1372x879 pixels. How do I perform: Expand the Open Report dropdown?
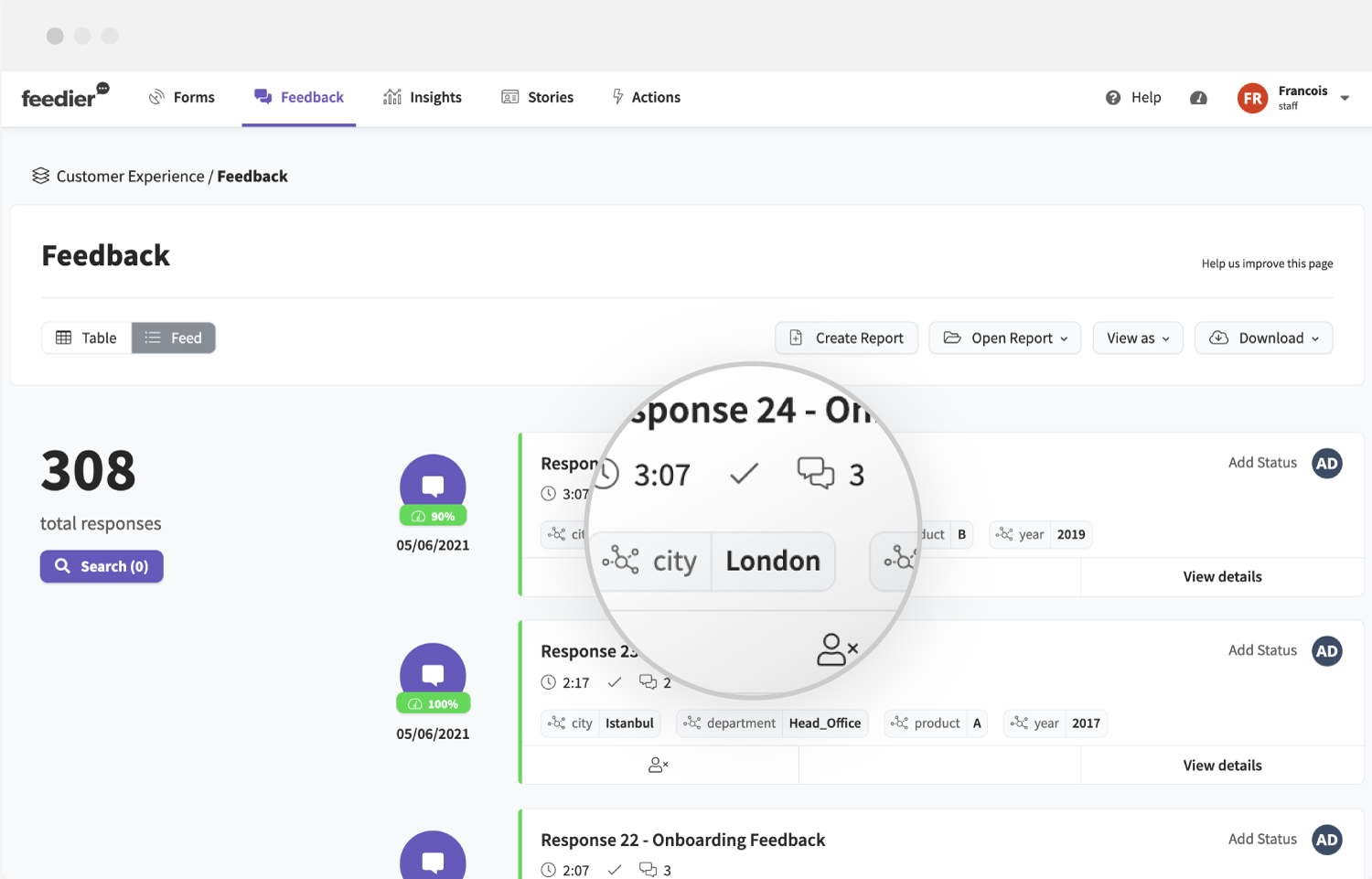click(x=1005, y=338)
